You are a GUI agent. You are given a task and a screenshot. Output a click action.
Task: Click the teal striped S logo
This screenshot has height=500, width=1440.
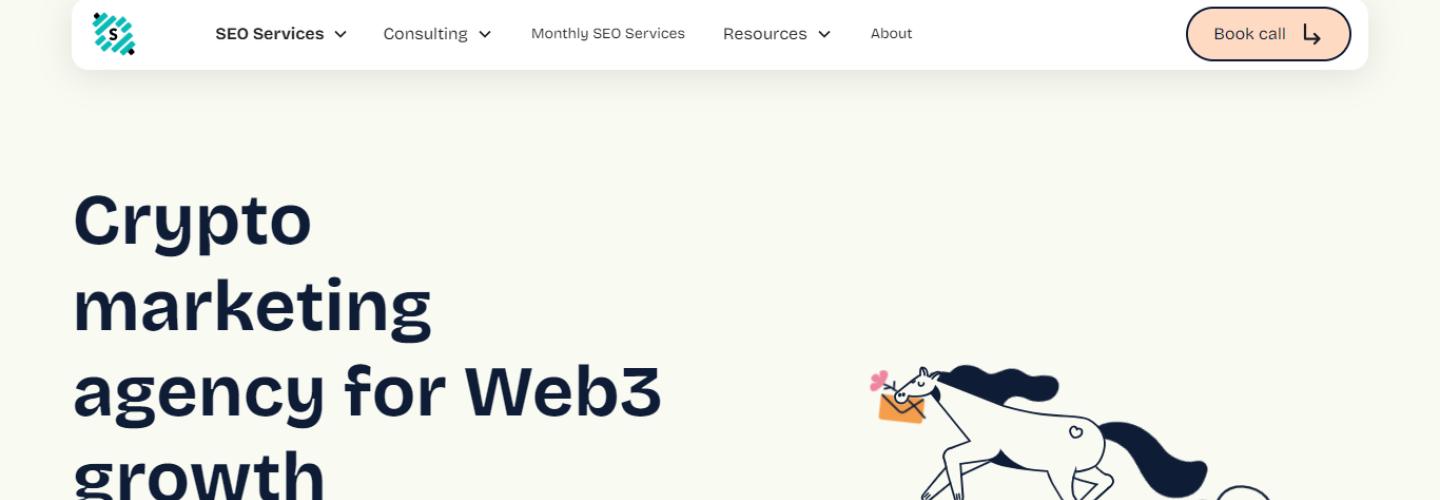point(114,34)
